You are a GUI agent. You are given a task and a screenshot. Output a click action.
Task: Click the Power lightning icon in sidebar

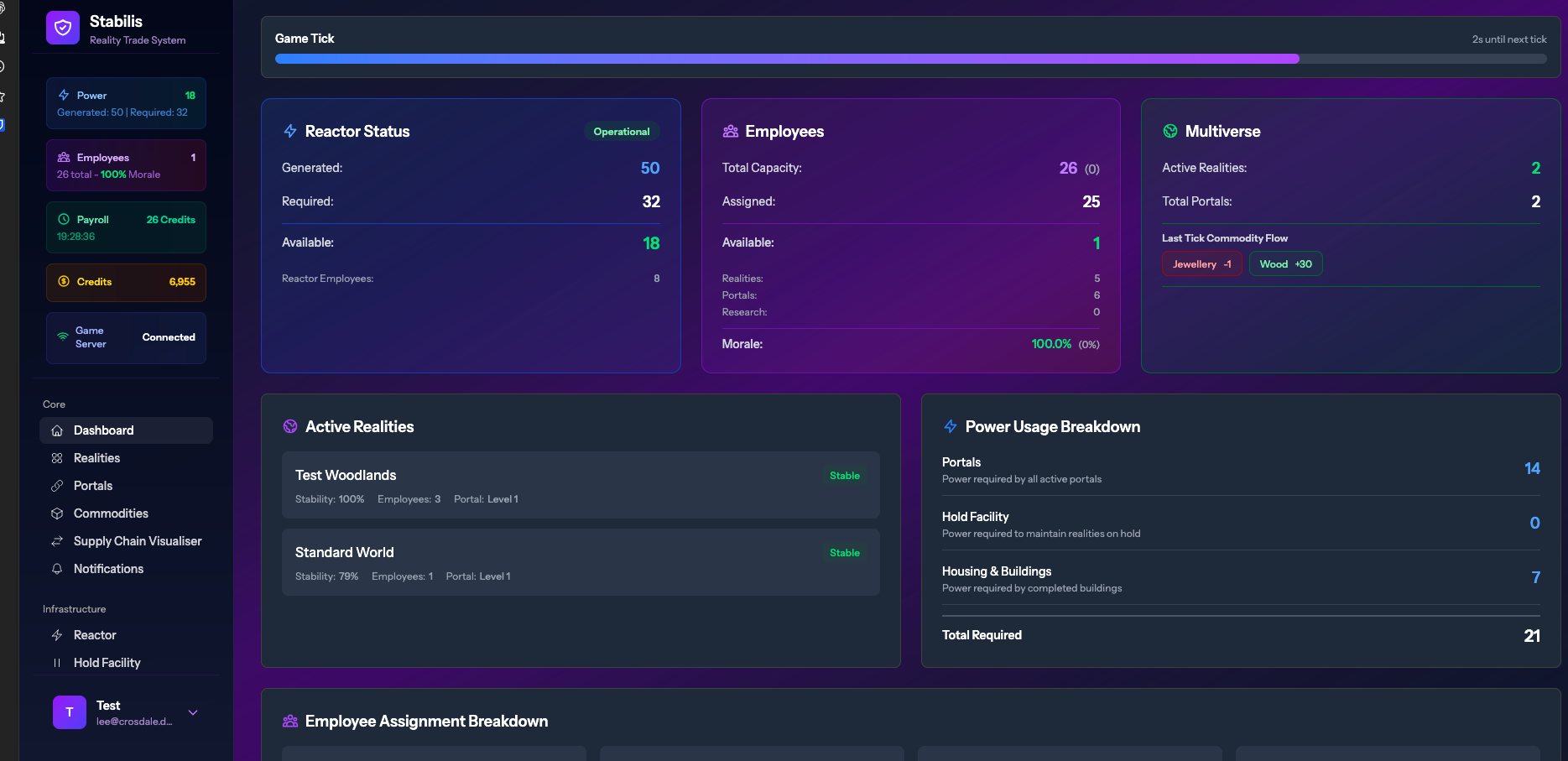pos(64,95)
